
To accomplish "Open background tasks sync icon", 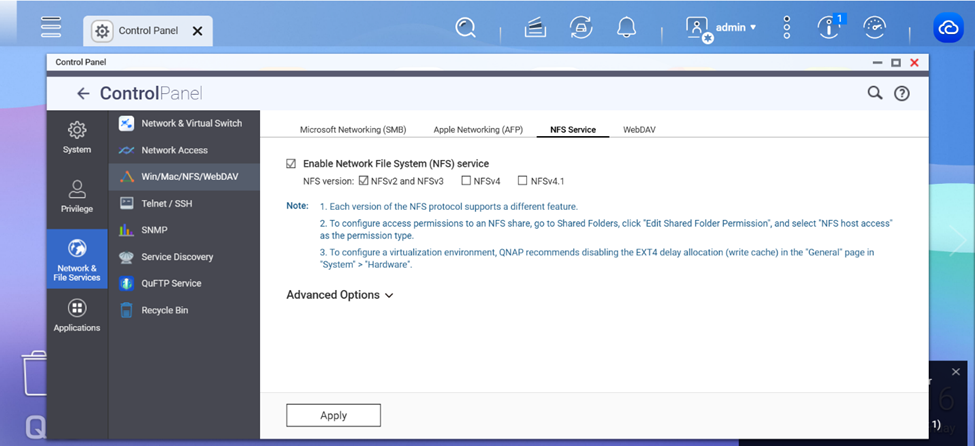I will [581, 28].
